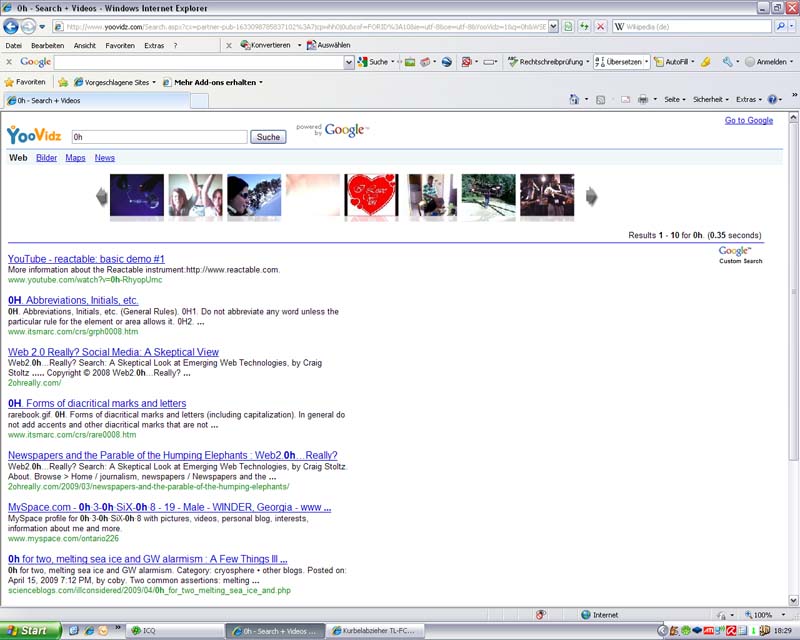
Task: Click the browser Forward arrow button
Action: click(29, 26)
